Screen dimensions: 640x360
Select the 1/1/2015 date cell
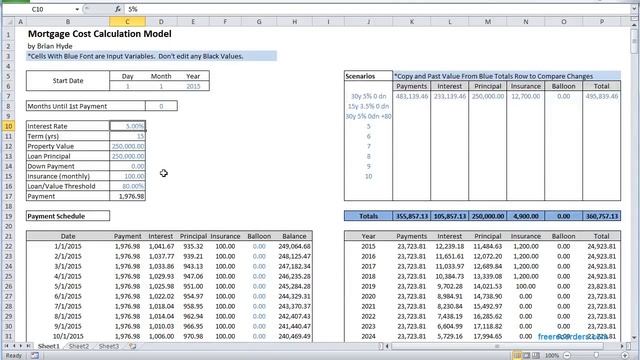point(68,247)
